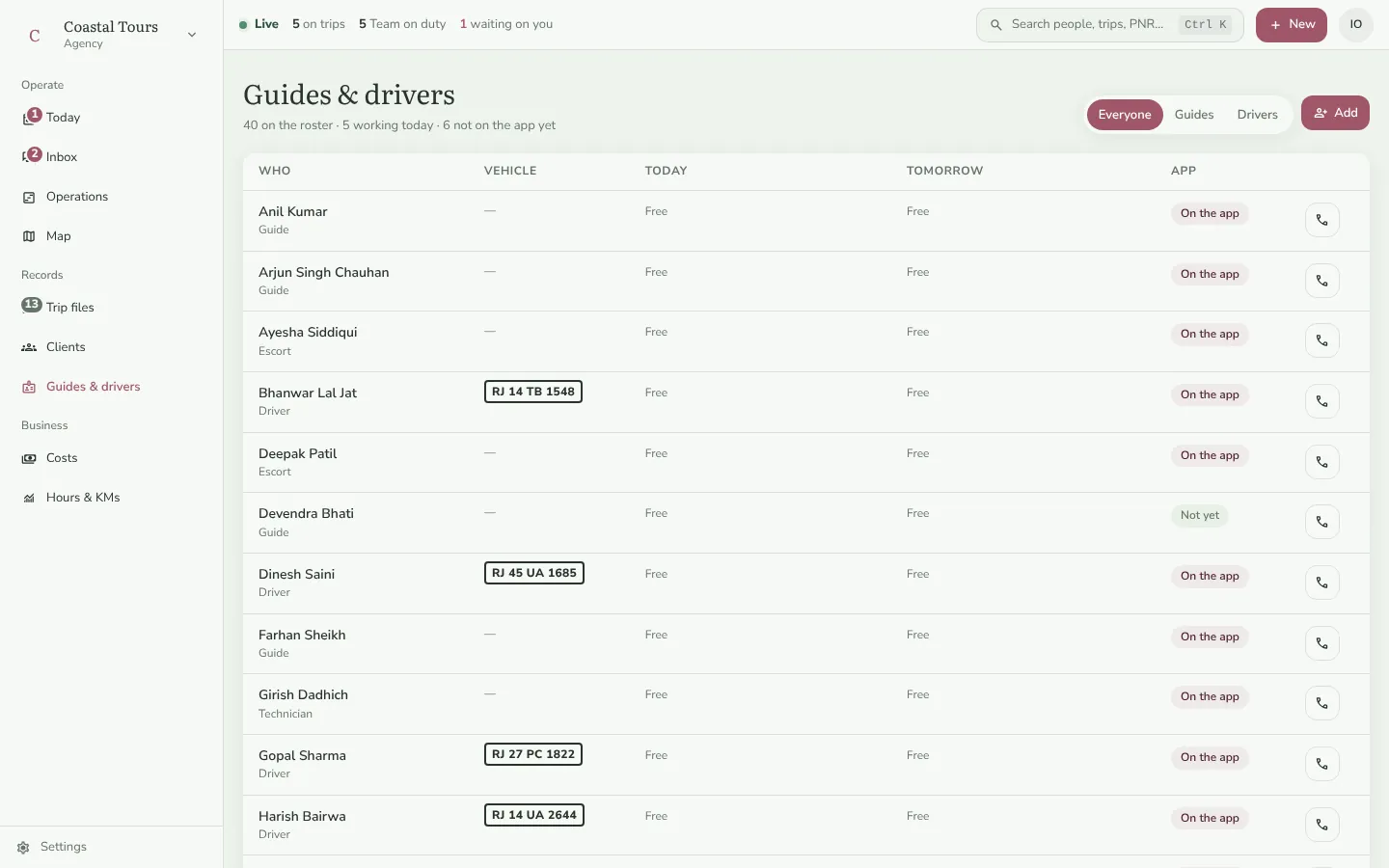The width and height of the screenshot is (1389, 868).
Task: Click vehicle plate RJ 14 TB 1548
Action: (533, 392)
